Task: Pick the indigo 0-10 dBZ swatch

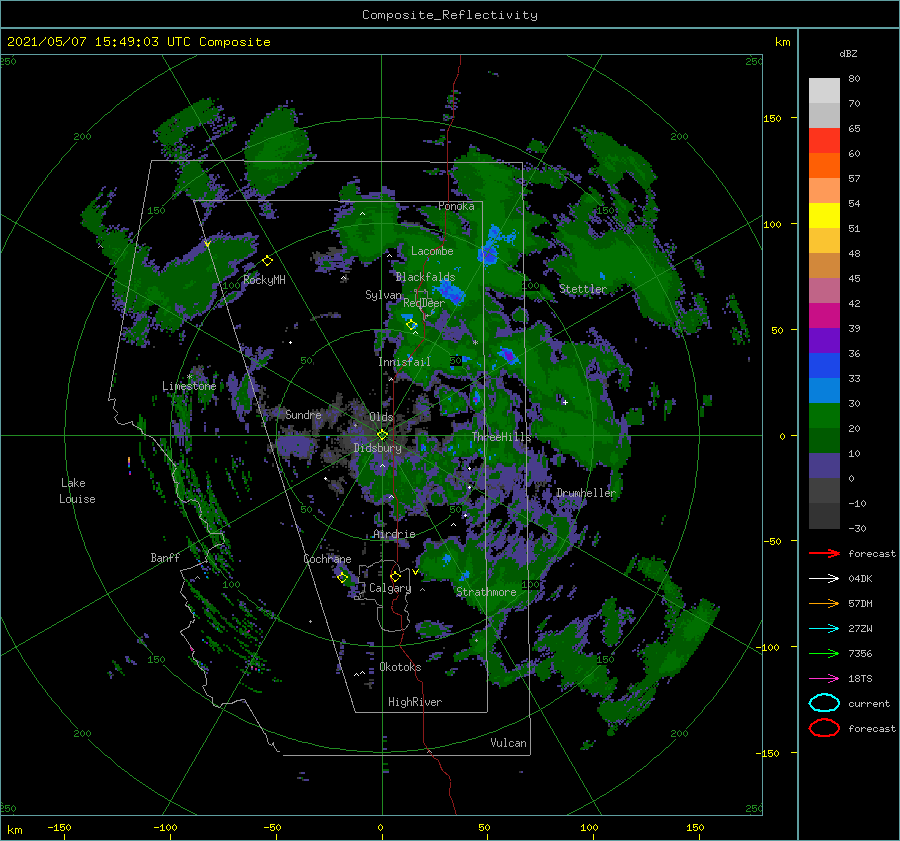Action: click(x=824, y=466)
